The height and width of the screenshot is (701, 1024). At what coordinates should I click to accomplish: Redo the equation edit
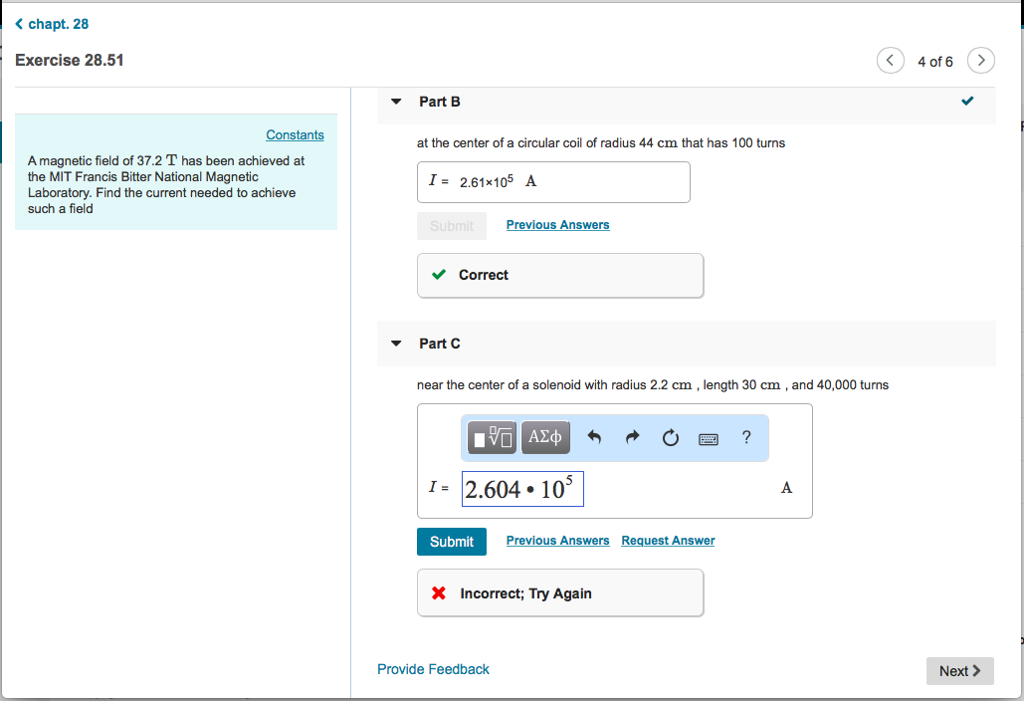(631, 438)
